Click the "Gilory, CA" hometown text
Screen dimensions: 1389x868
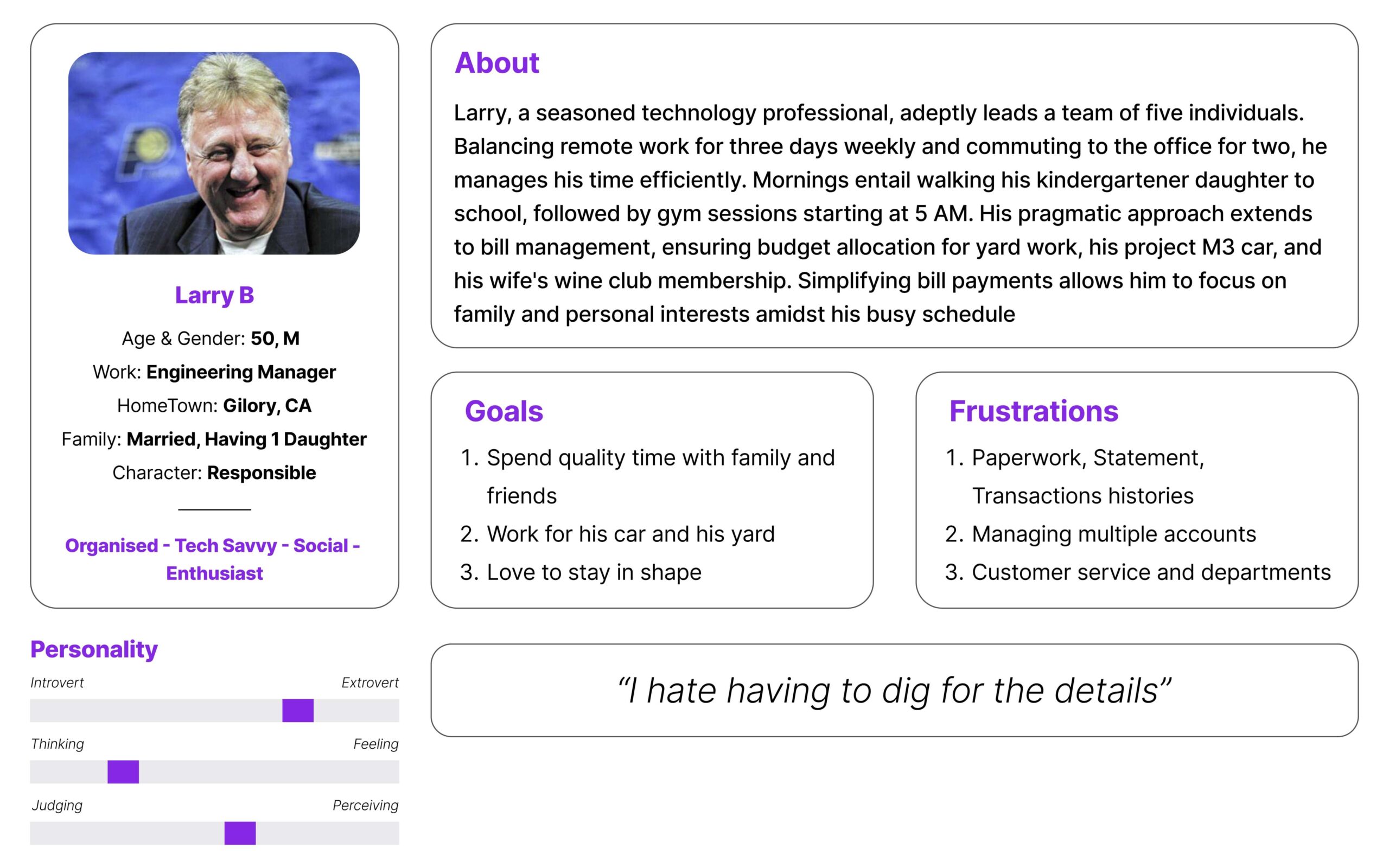(267, 406)
